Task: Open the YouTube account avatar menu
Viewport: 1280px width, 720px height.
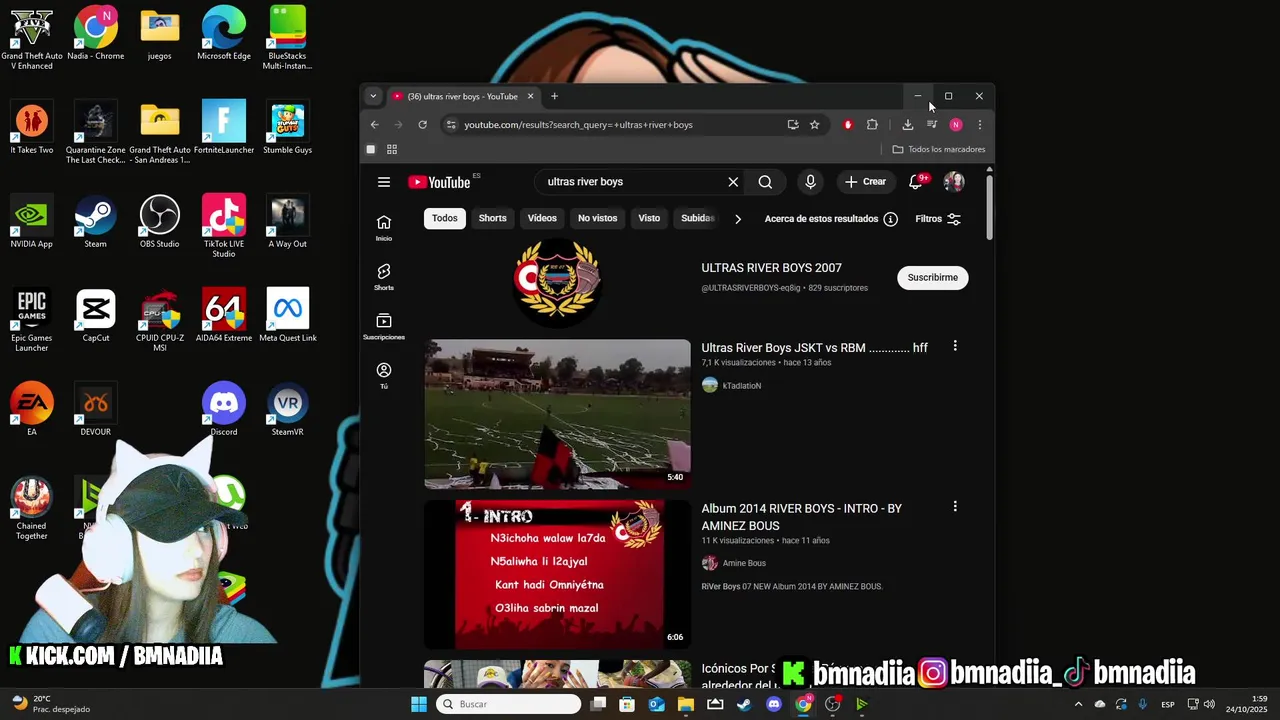Action: tap(954, 182)
